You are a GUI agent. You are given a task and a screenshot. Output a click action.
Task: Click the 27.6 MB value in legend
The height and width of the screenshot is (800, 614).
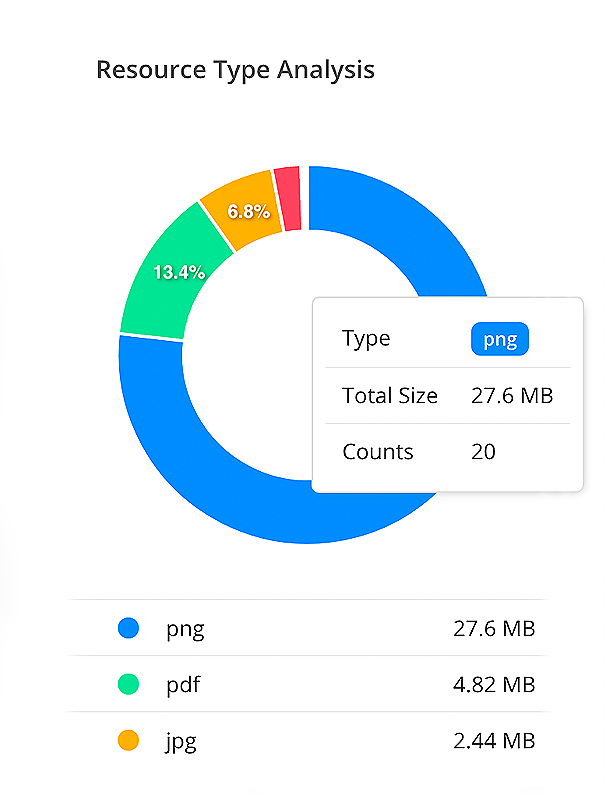click(494, 629)
